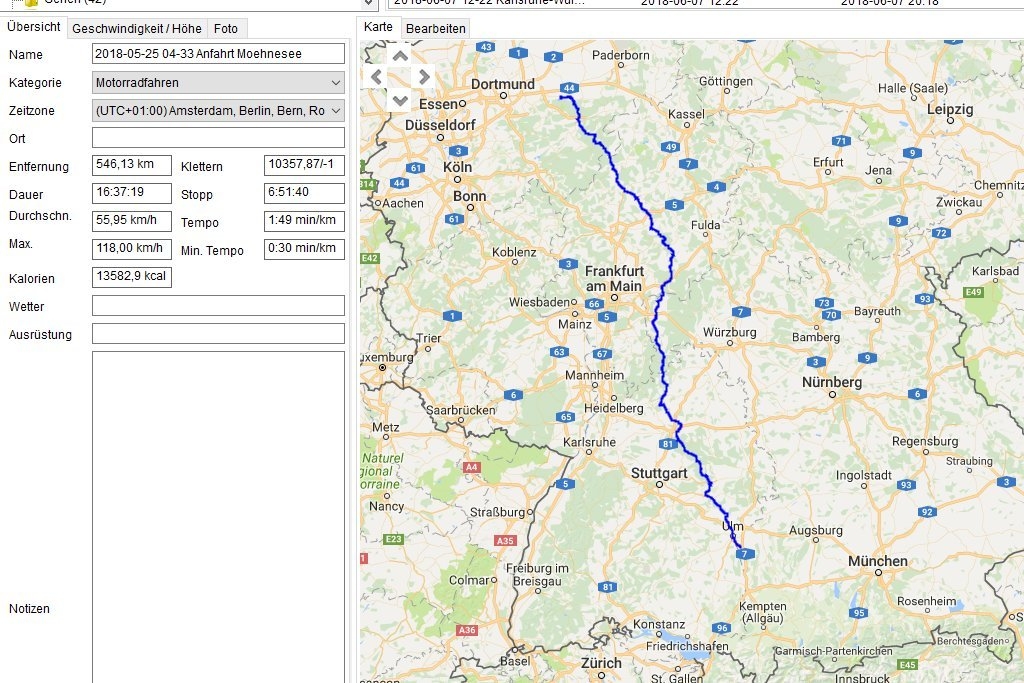
Task: Open the Foto tab
Action: pos(226,29)
